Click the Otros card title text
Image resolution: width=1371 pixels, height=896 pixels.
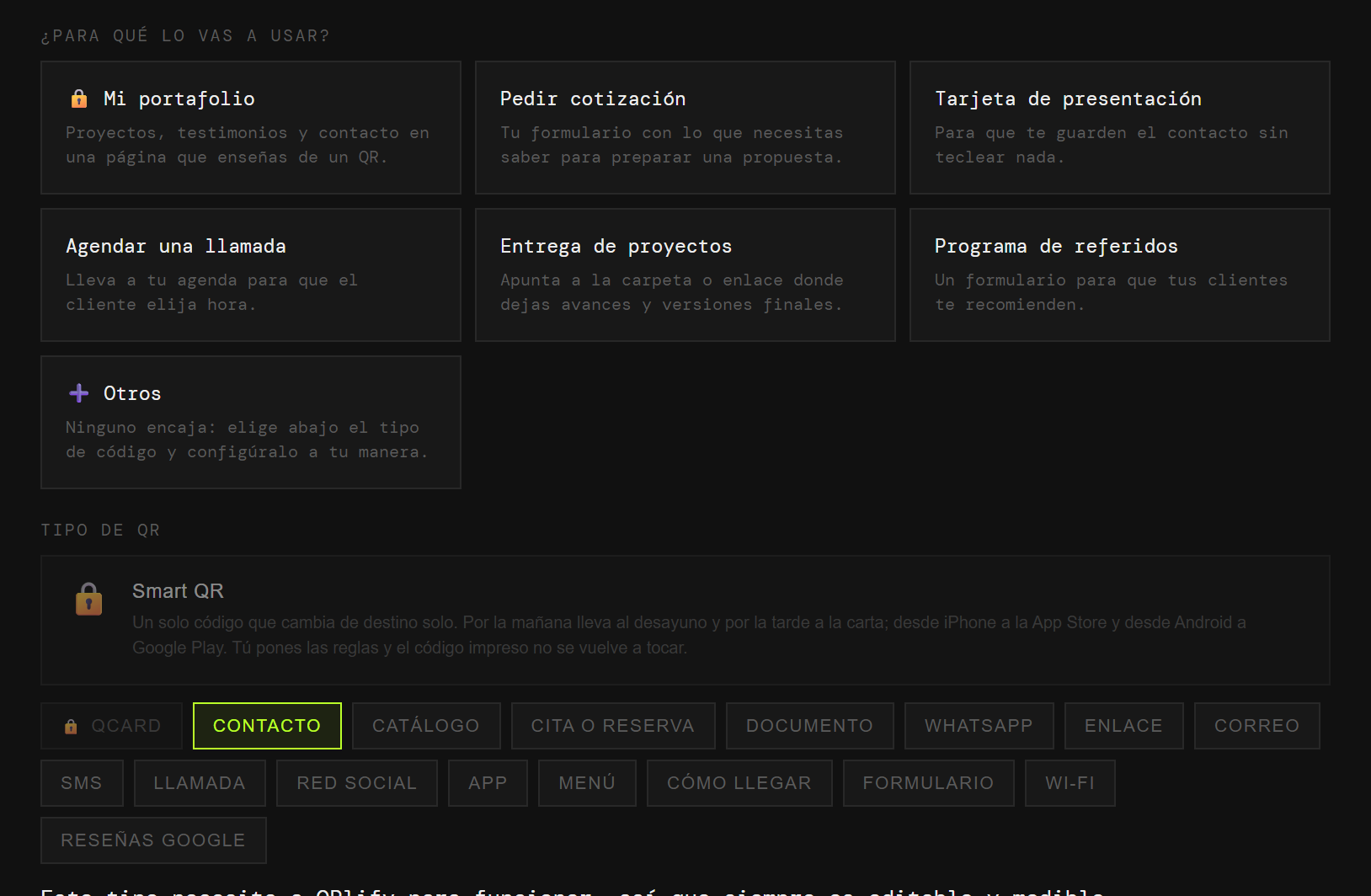pos(132,393)
